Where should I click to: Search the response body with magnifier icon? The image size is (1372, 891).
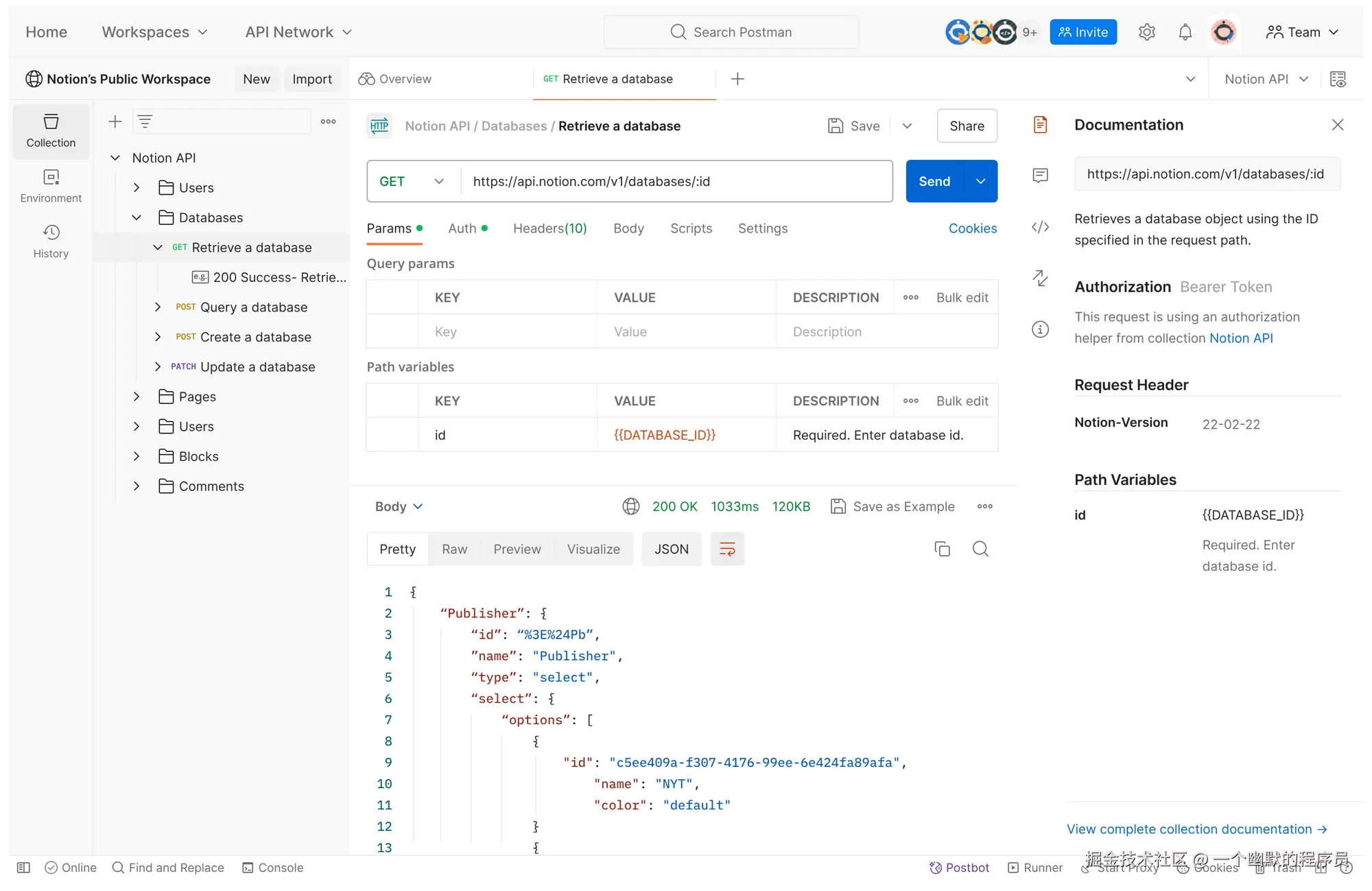[980, 549]
